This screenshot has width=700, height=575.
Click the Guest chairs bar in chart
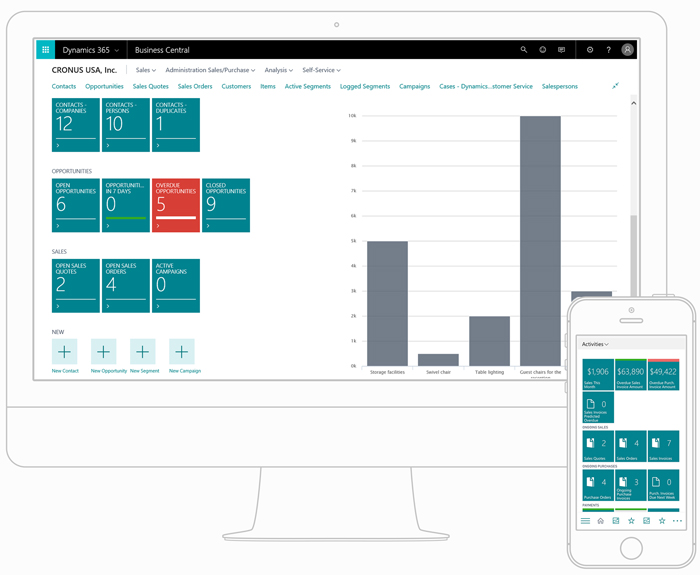540,241
